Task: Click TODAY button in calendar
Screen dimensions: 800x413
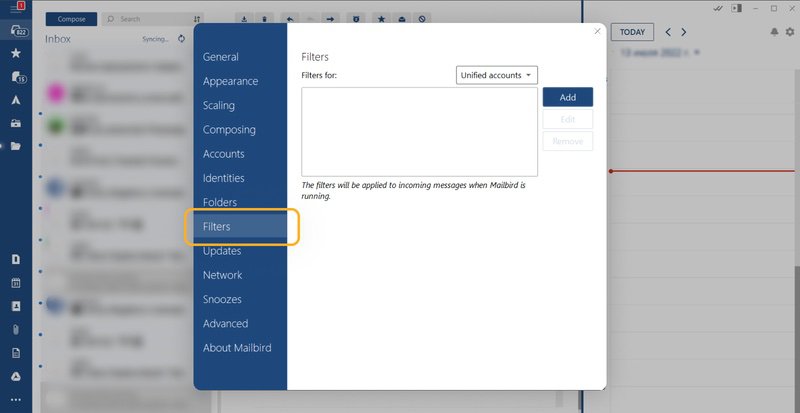Action: (632, 32)
